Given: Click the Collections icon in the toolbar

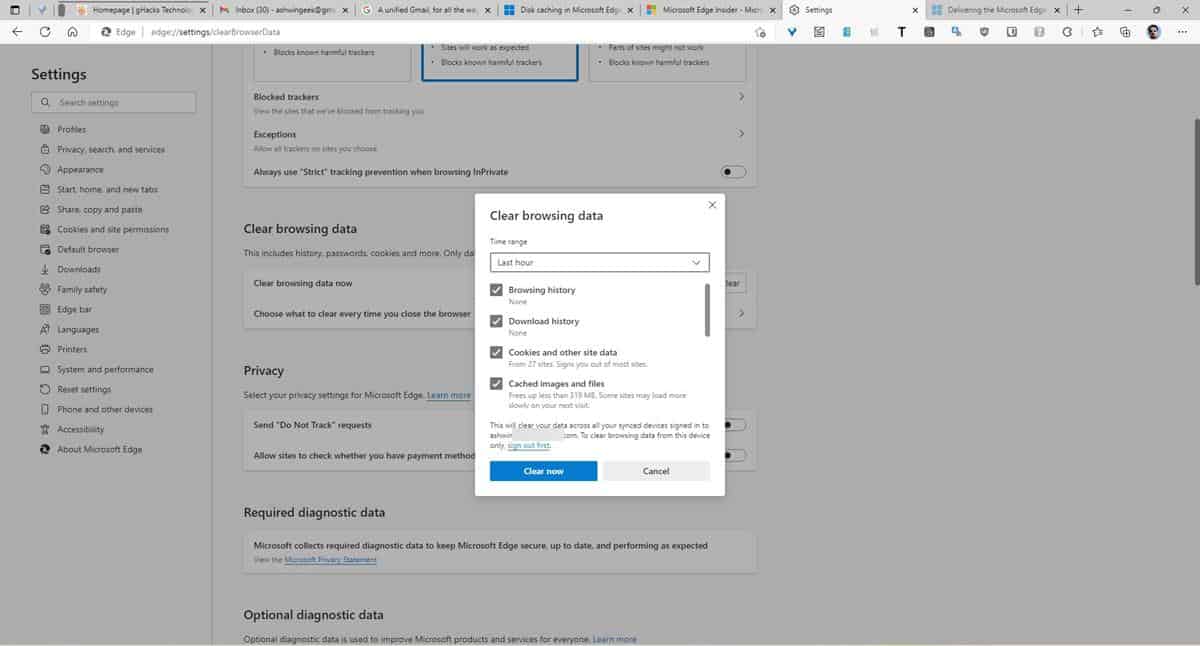Looking at the screenshot, I should point(1125,31).
